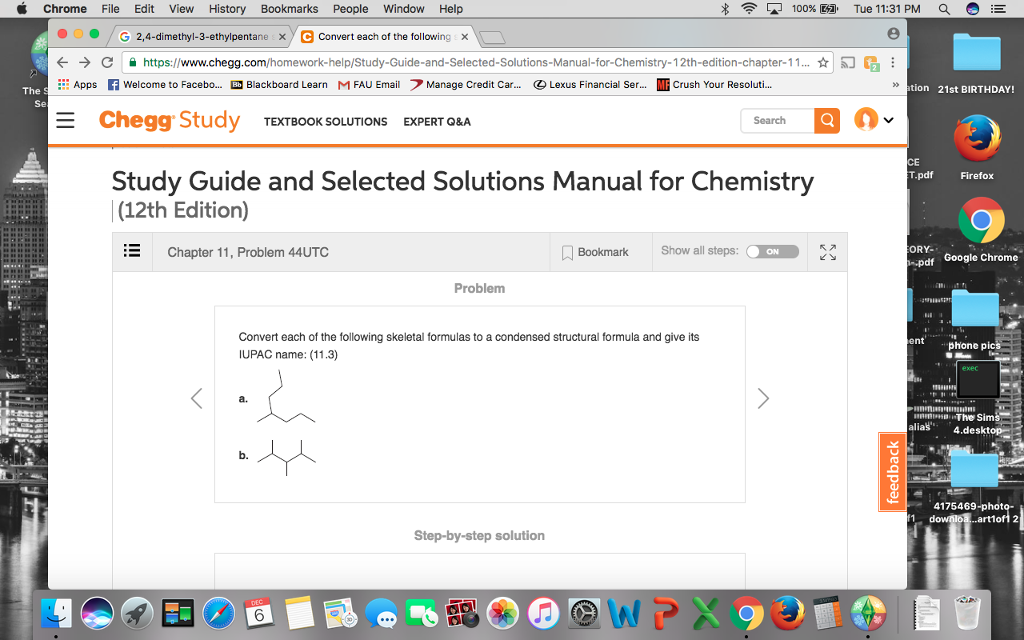
Task: Open the Chrome three-dot menu
Action: click(x=893, y=61)
